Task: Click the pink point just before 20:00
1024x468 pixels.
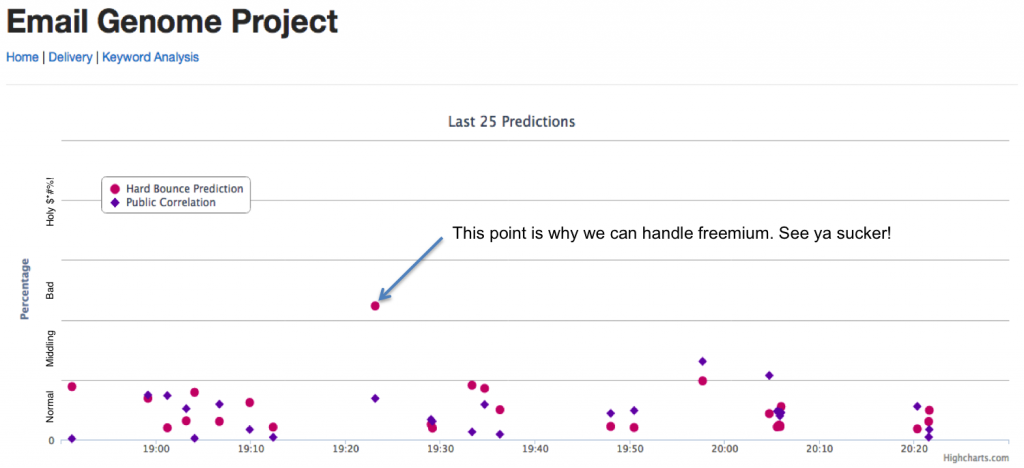Action: (x=703, y=381)
